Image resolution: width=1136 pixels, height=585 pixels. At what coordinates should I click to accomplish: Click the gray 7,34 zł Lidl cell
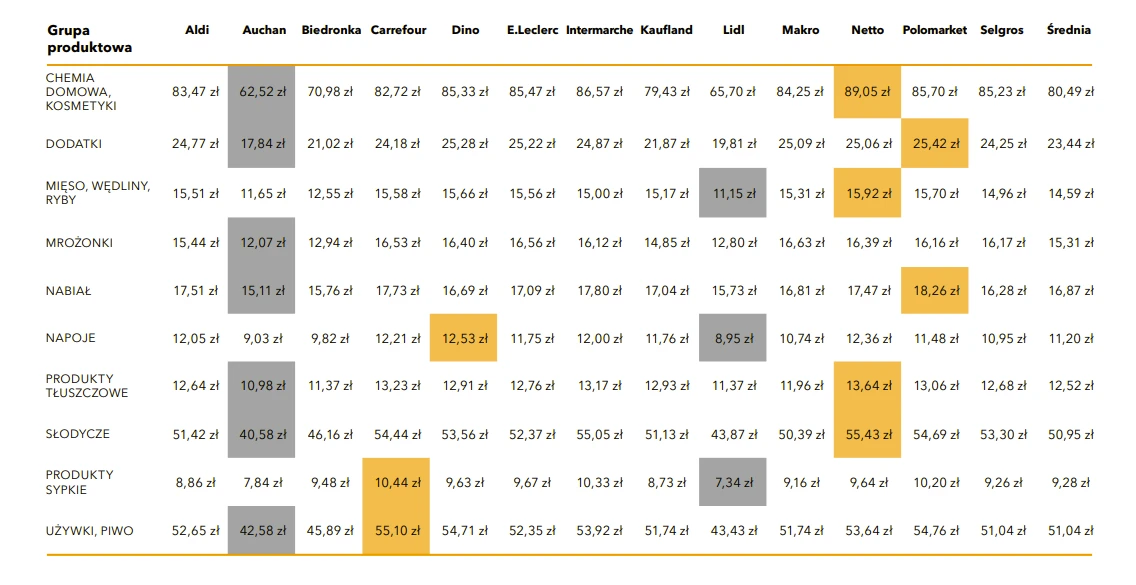(732, 482)
